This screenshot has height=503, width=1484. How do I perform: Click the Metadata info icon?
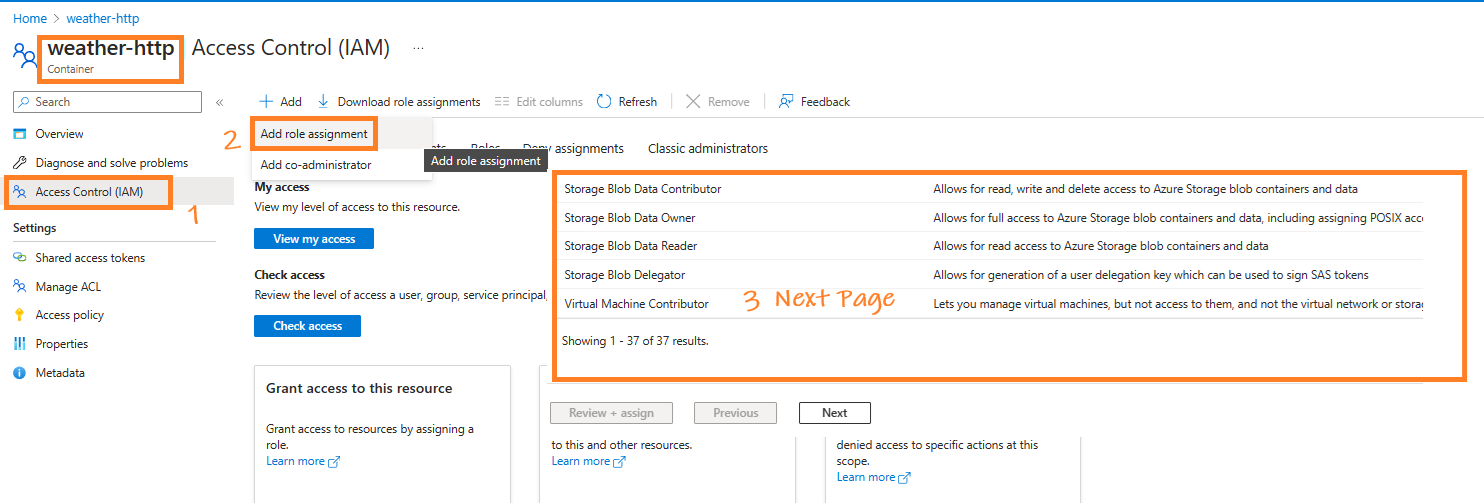point(20,373)
